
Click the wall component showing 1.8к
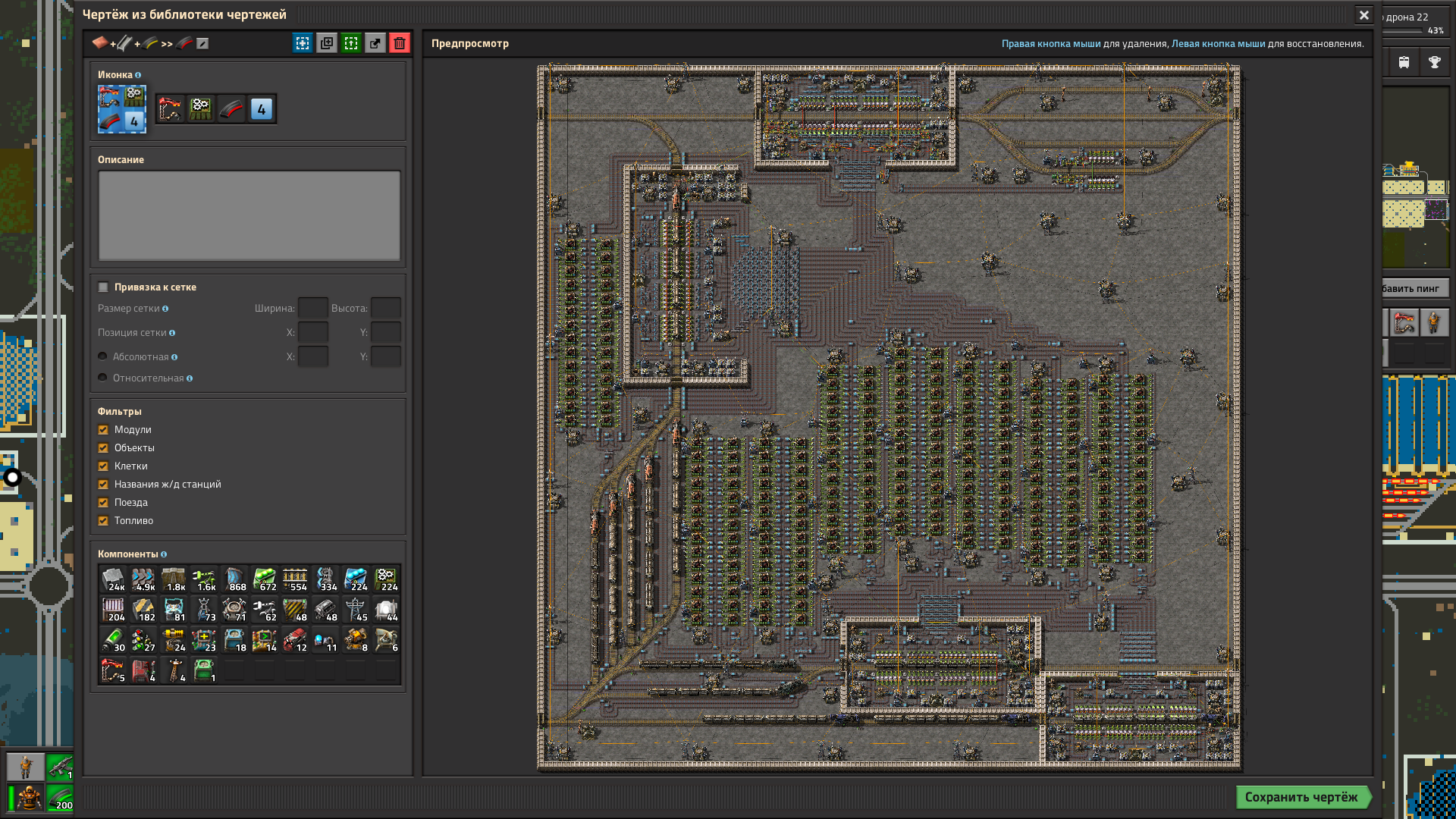174,579
